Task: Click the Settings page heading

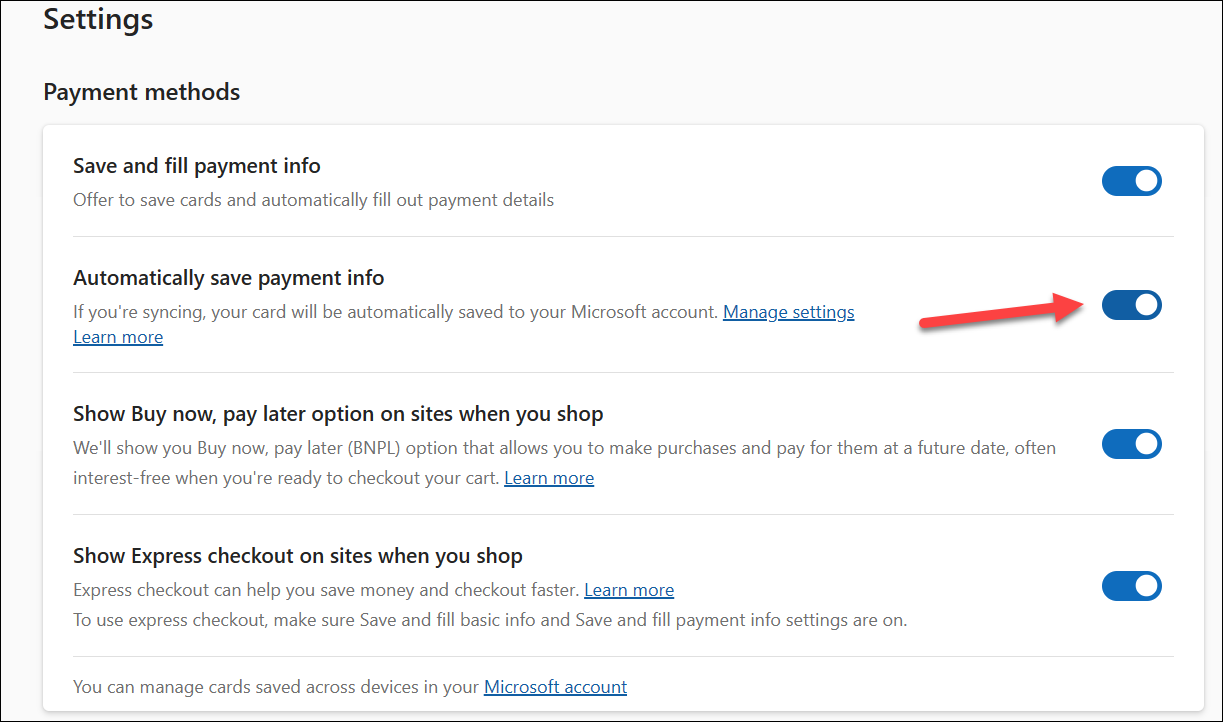Action: [97, 19]
